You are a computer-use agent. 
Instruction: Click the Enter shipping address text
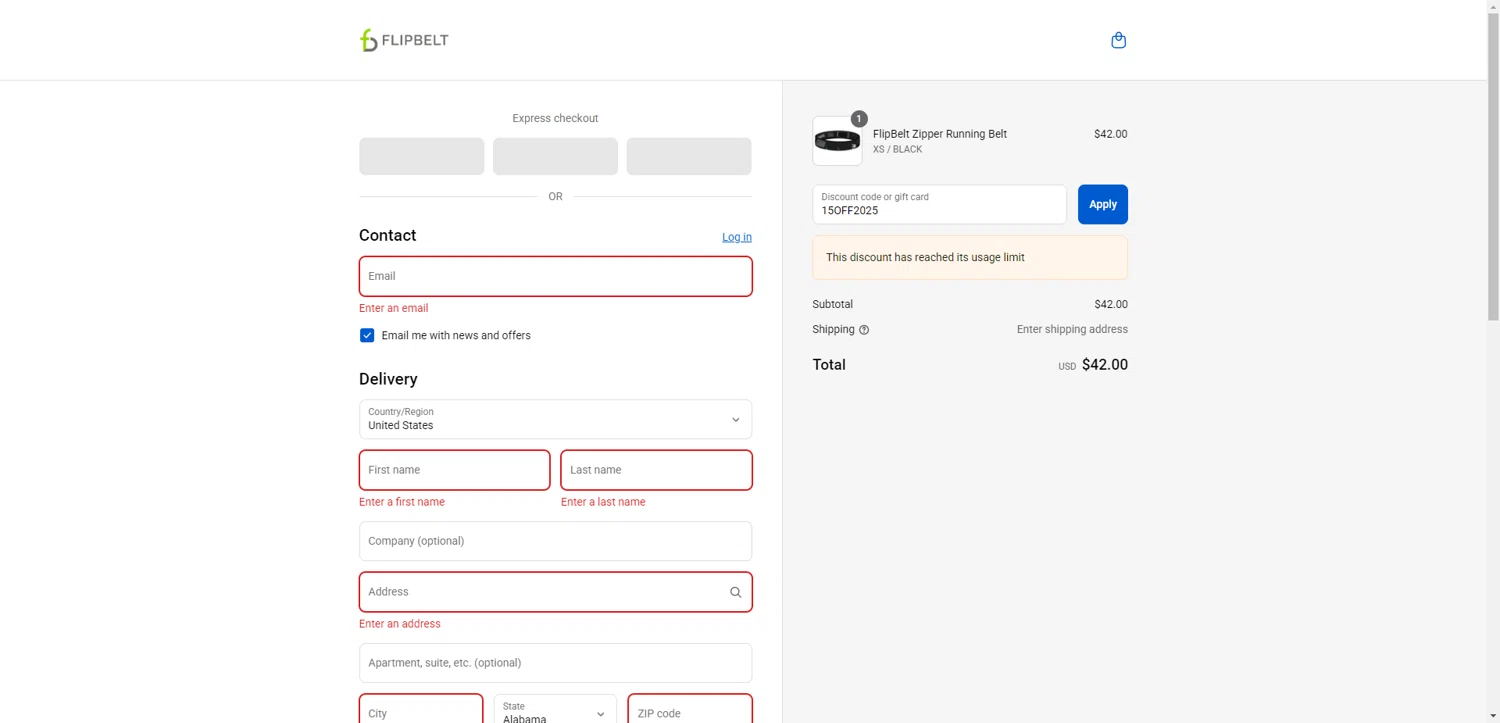(x=1072, y=329)
